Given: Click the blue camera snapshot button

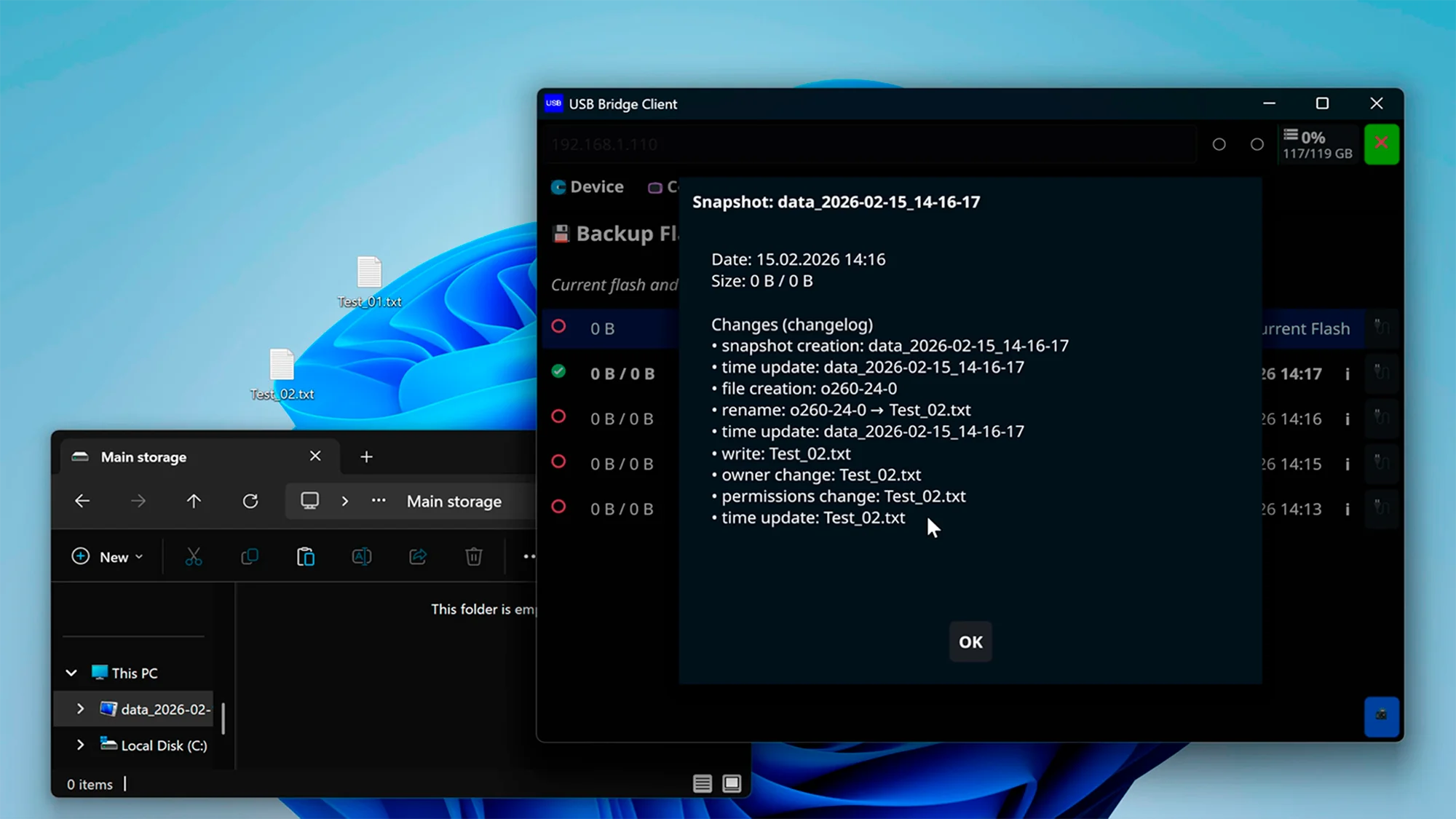Looking at the screenshot, I should [1381, 716].
